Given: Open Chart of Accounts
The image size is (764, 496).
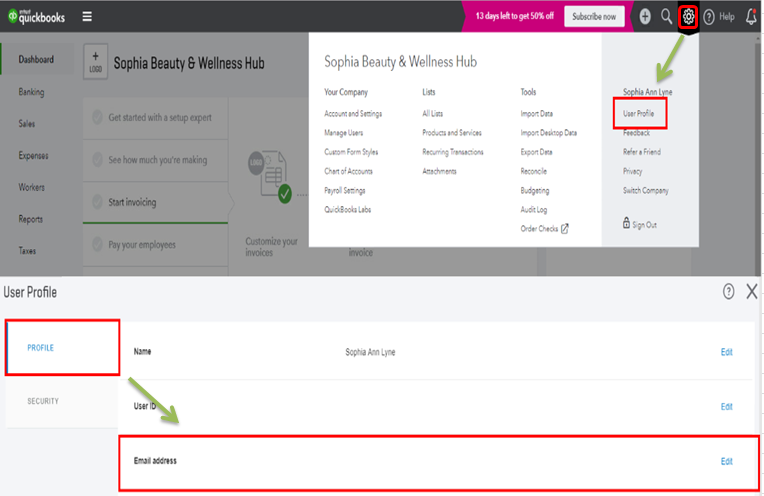Looking at the screenshot, I should [x=348, y=171].
